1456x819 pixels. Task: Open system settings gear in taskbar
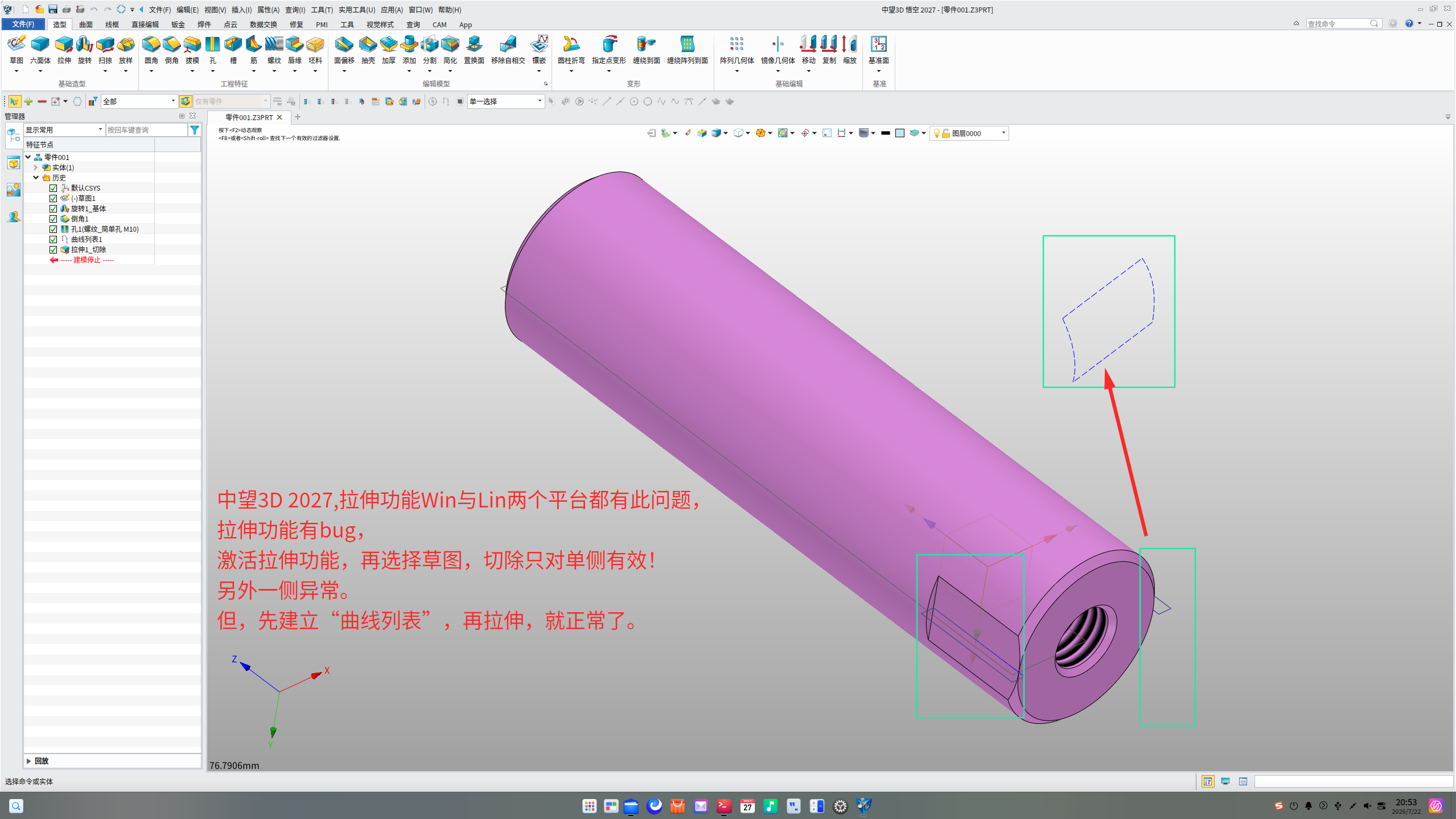click(x=841, y=806)
